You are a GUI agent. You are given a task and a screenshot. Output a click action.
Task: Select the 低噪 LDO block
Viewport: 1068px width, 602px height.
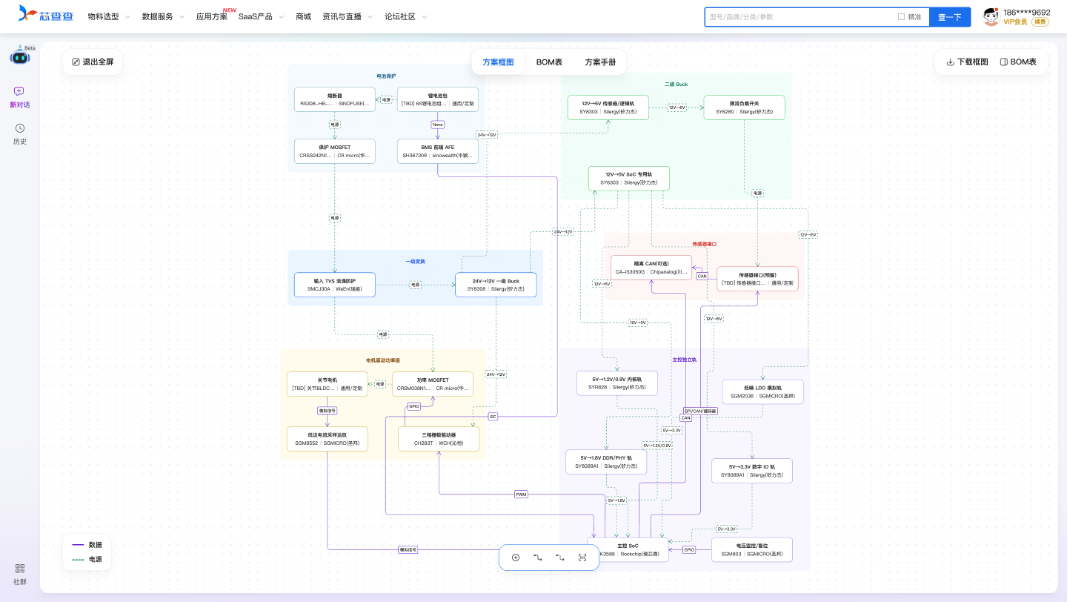coord(762,392)
